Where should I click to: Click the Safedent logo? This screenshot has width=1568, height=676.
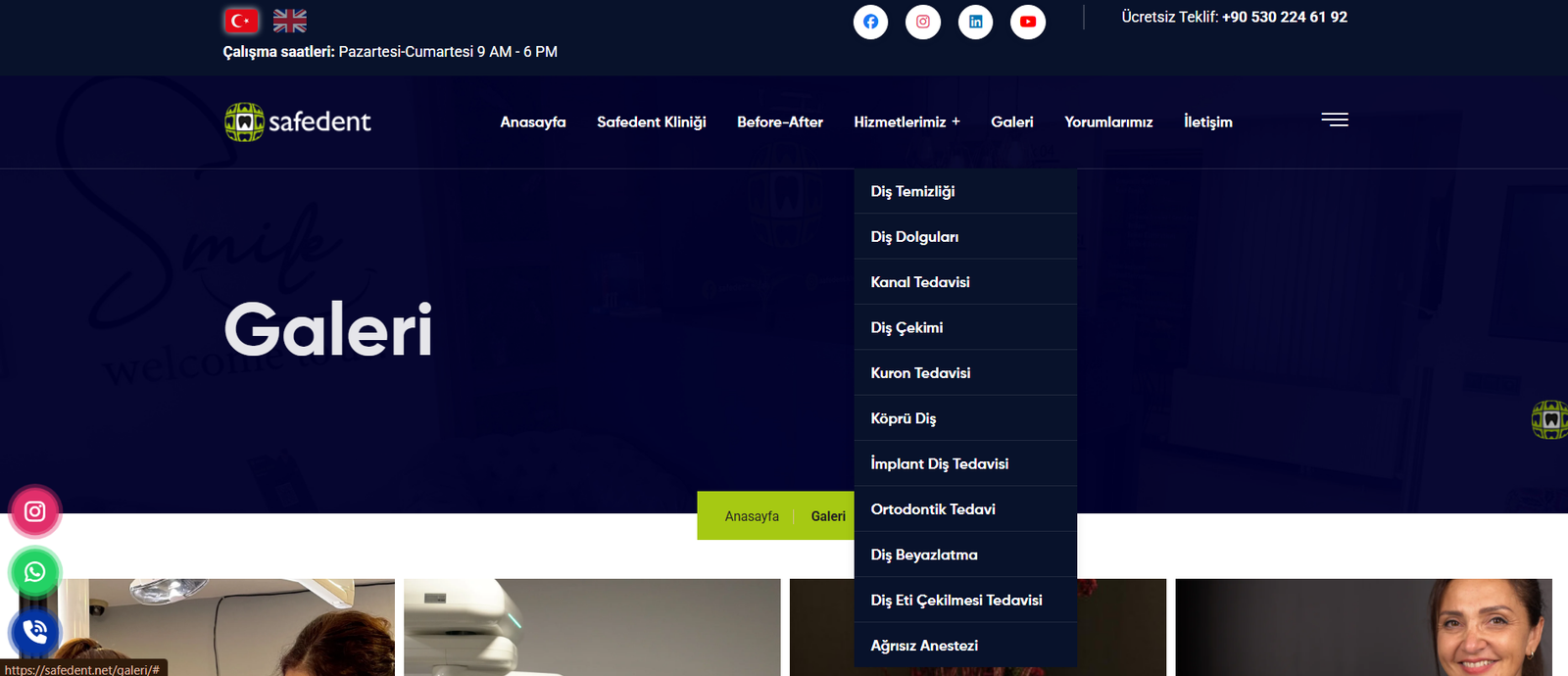pyautogui.click(x=298, y=122)
